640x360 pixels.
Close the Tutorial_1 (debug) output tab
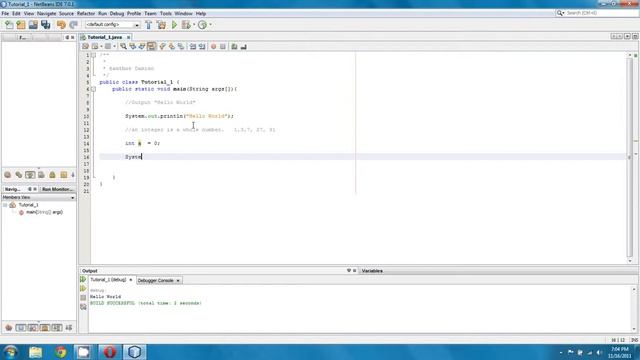131,280
